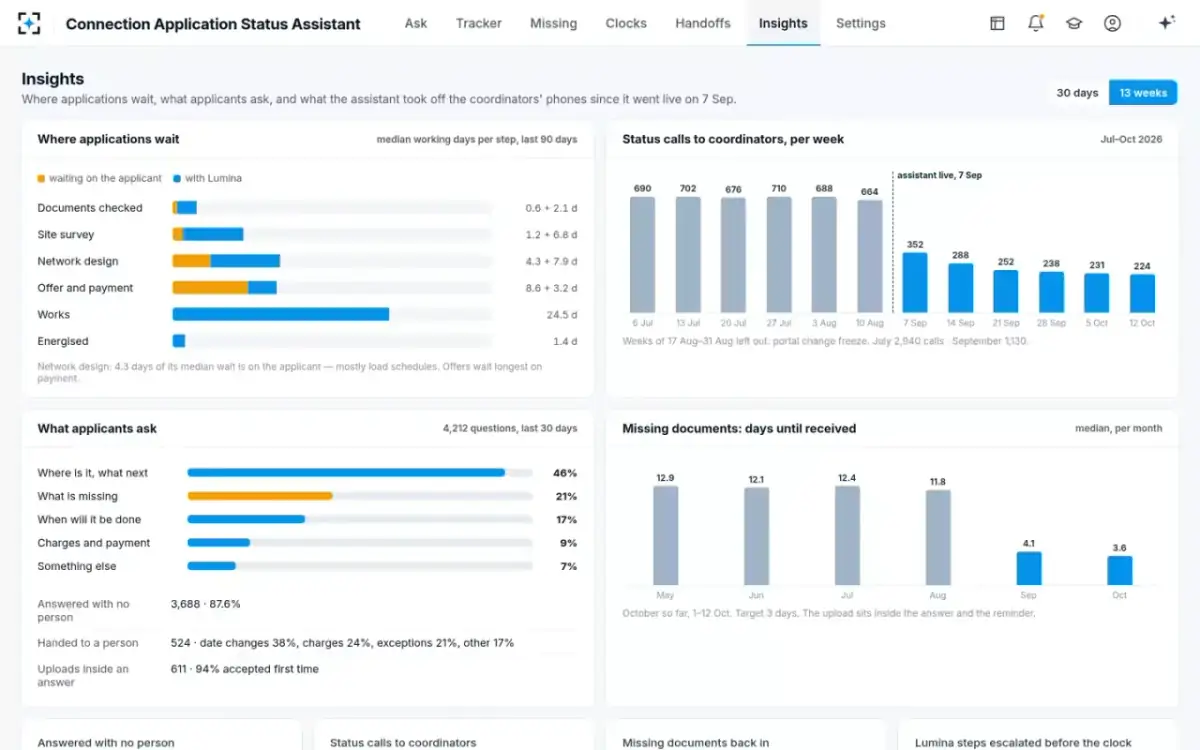Click the 'Jul–Oct 2026' date label
Viewport: 1200px width, 750px height.
1131,139
